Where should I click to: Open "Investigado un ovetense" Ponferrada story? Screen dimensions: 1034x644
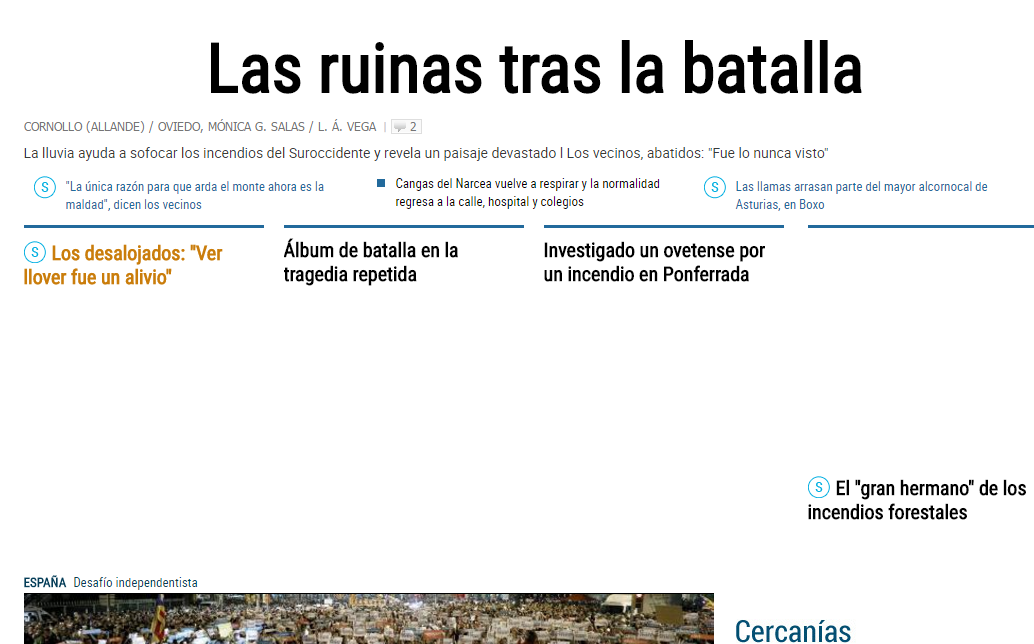tap(654, 262)
